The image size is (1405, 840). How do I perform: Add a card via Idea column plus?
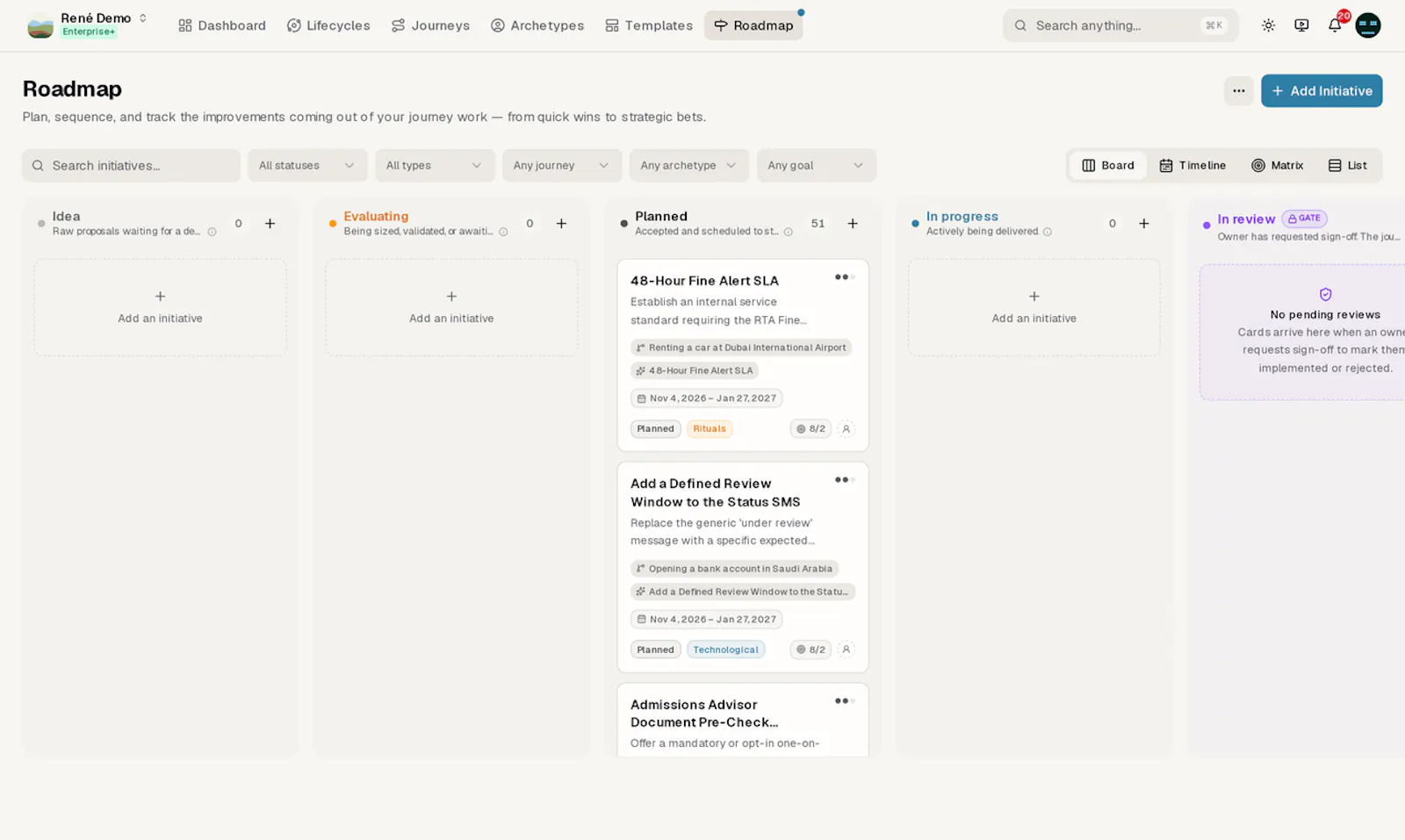pyautogui.click(x=270, y=224)
